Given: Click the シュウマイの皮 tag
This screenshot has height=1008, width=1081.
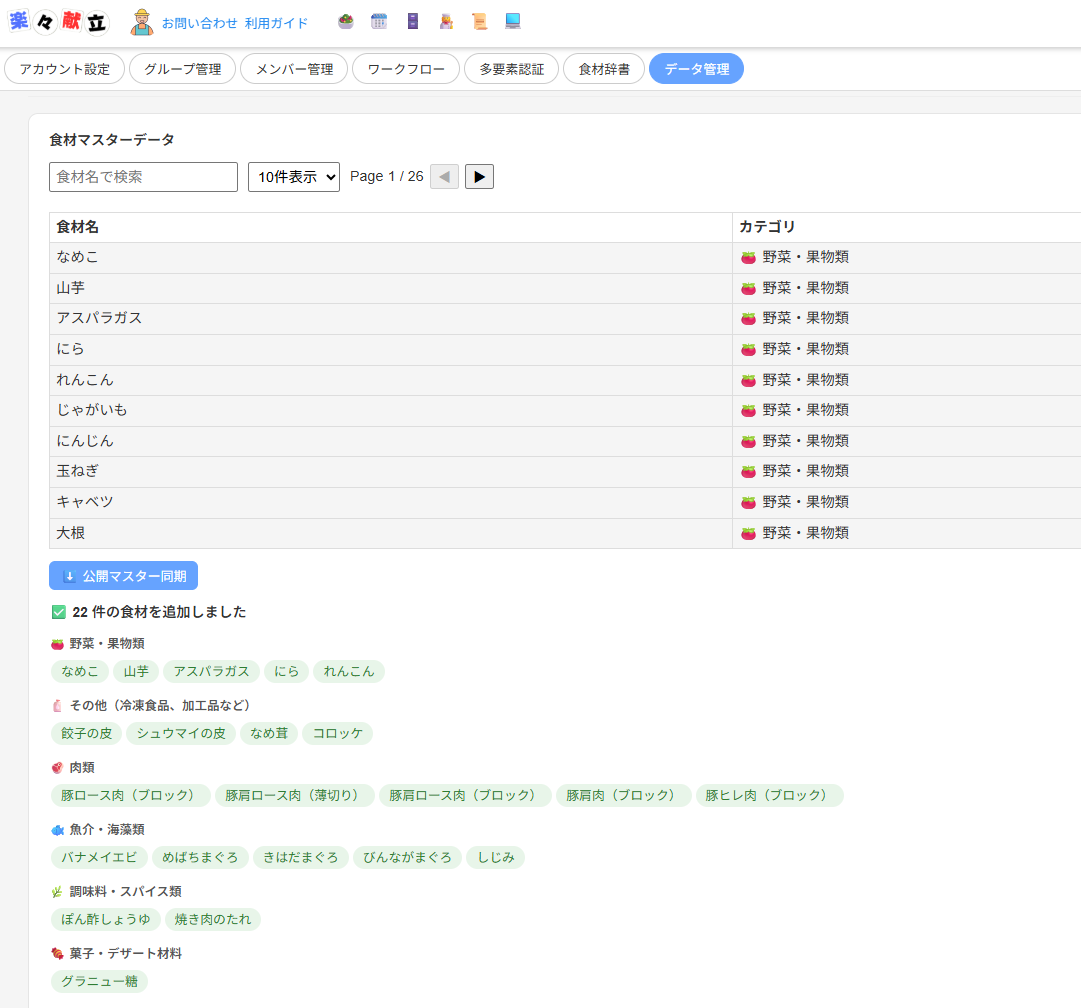Looking at the screenshot, I should coord(181,734).
